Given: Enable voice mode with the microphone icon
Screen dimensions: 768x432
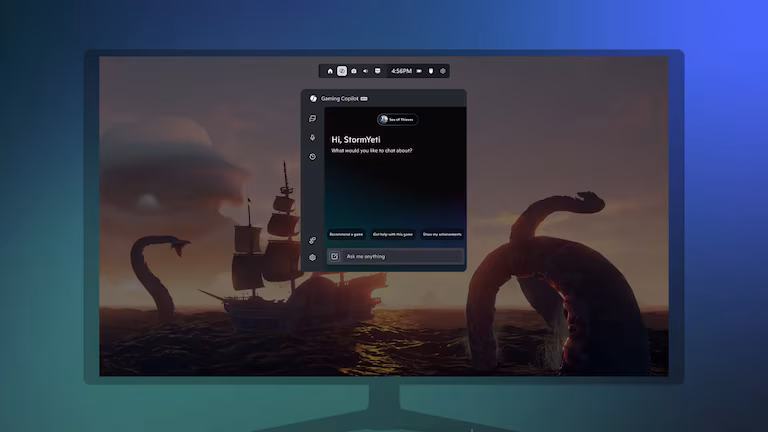Looking at the screenshot, I should pos(313,137).
